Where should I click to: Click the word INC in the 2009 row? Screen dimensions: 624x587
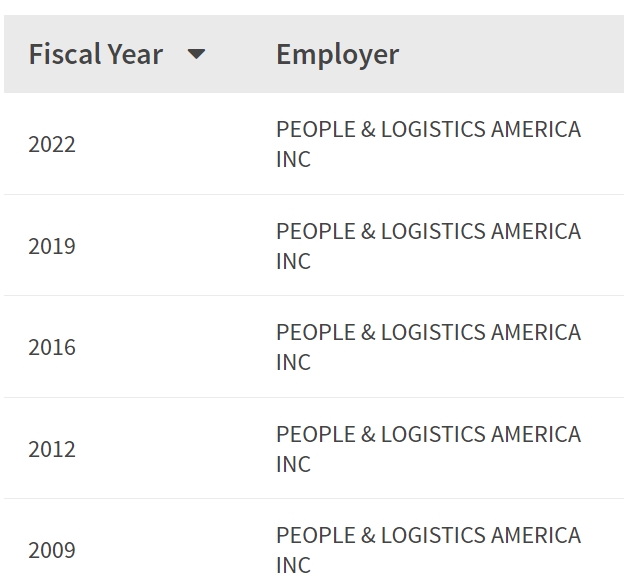(293, 565)
